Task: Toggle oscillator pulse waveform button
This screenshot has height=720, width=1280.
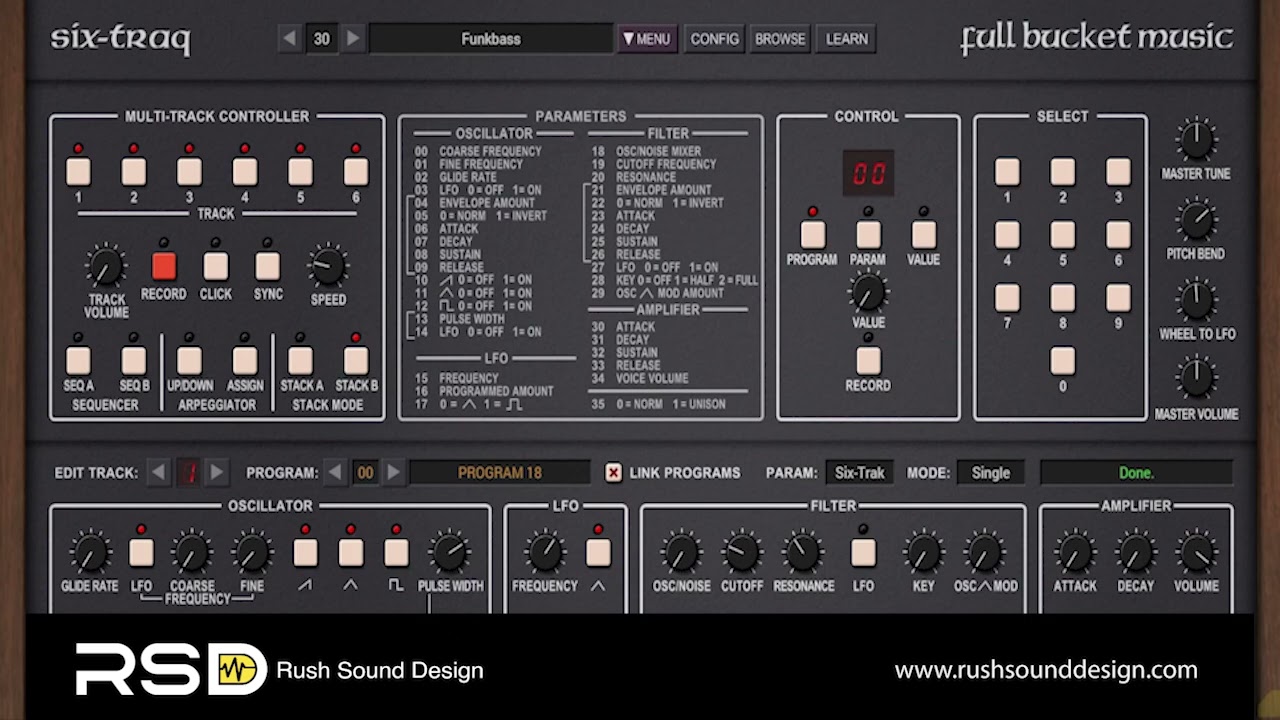Action: point(396,553)
